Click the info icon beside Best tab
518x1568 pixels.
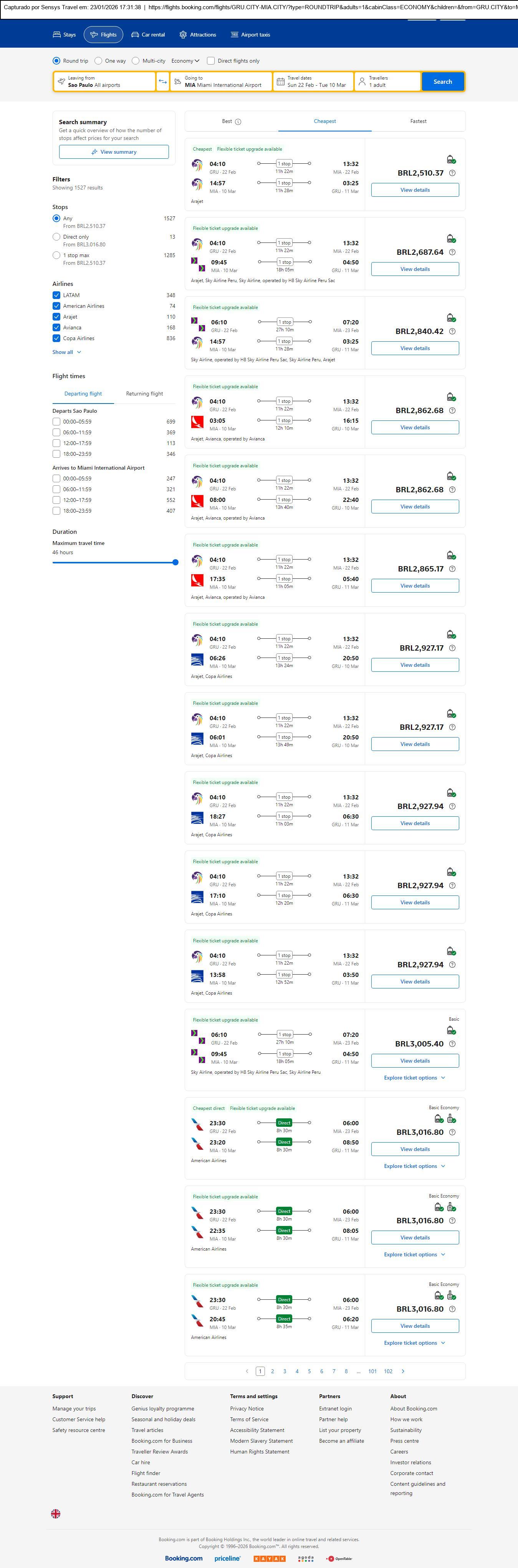238,122
